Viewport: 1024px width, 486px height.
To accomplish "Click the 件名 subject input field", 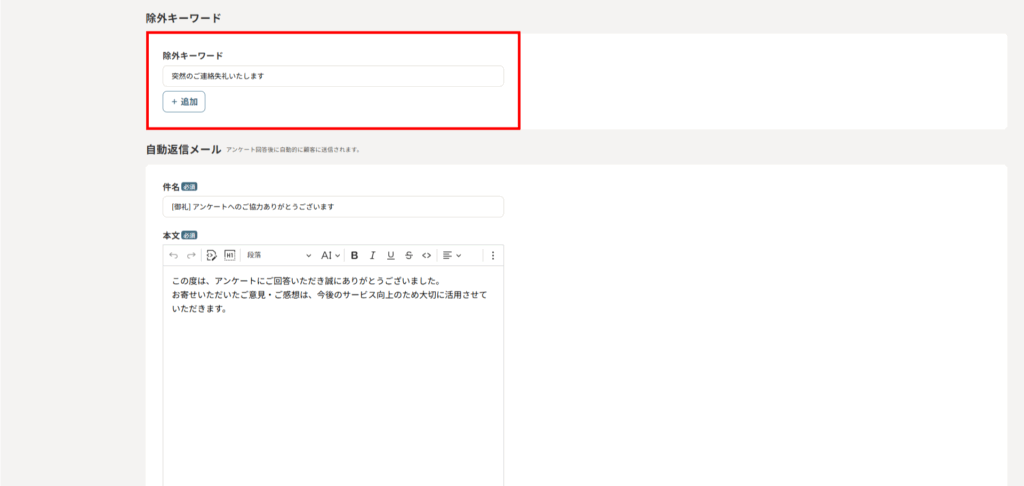I will (x=333, y=207).
